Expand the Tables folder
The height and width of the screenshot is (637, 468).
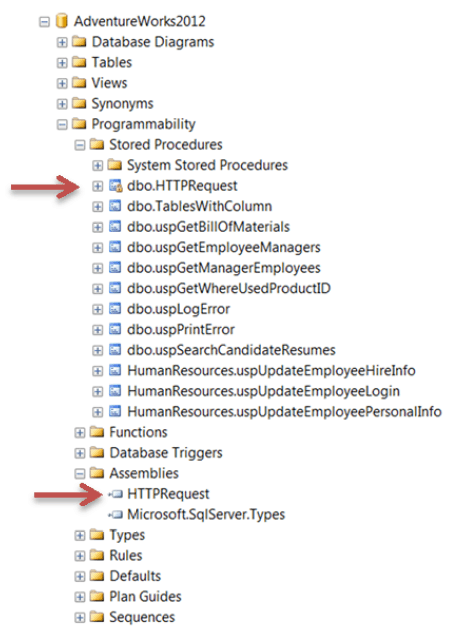point(62,63)
